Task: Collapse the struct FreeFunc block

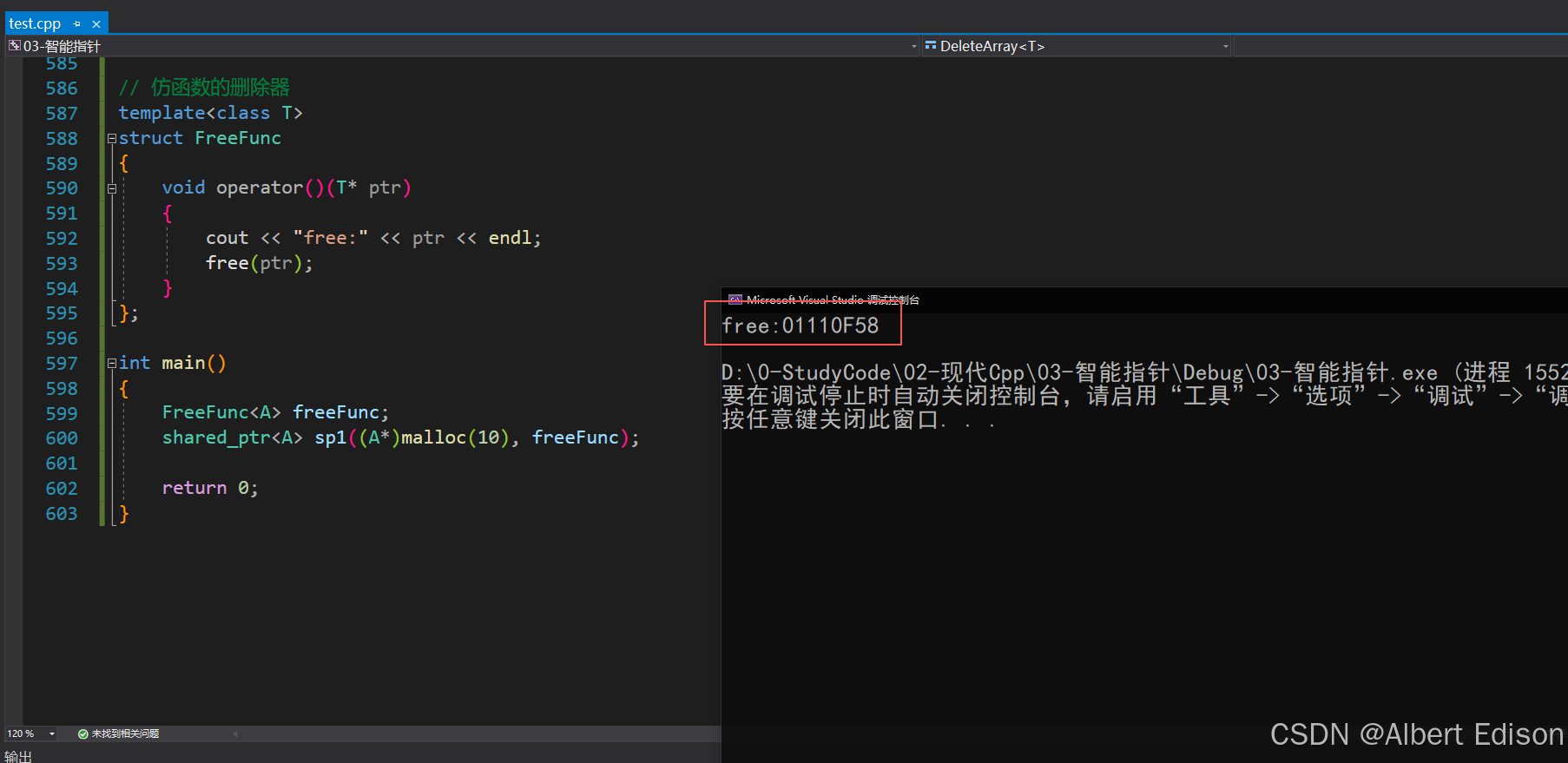Action: click(x=112, y=138)
